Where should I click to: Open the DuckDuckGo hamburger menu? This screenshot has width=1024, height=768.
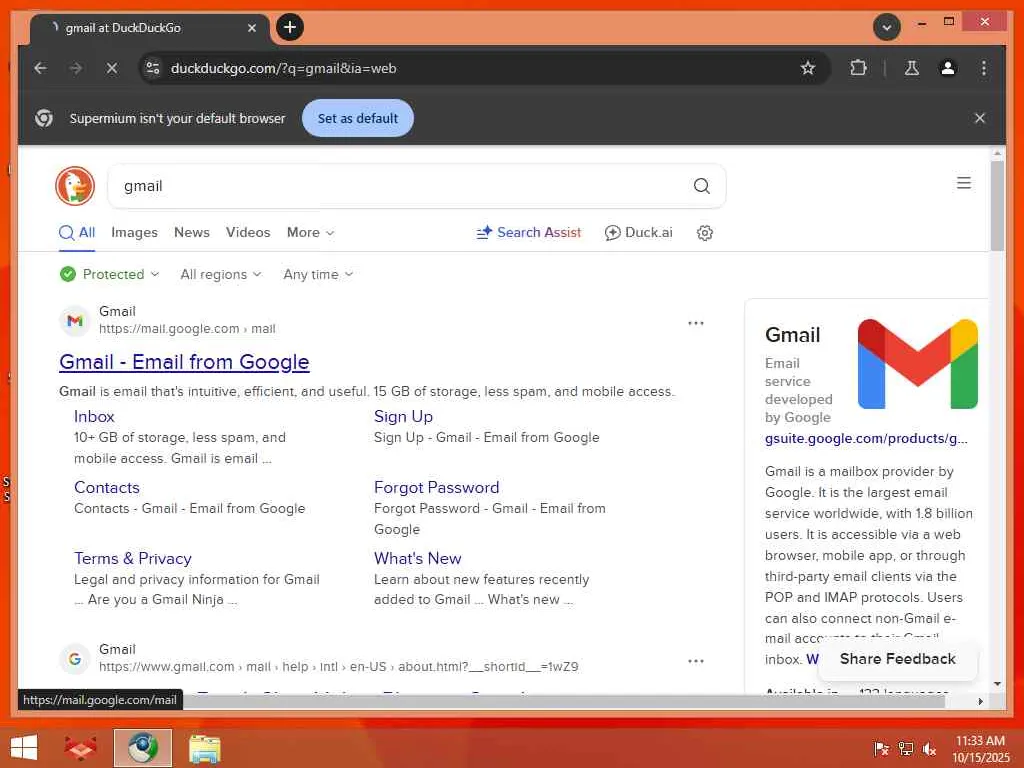[963, 183]
